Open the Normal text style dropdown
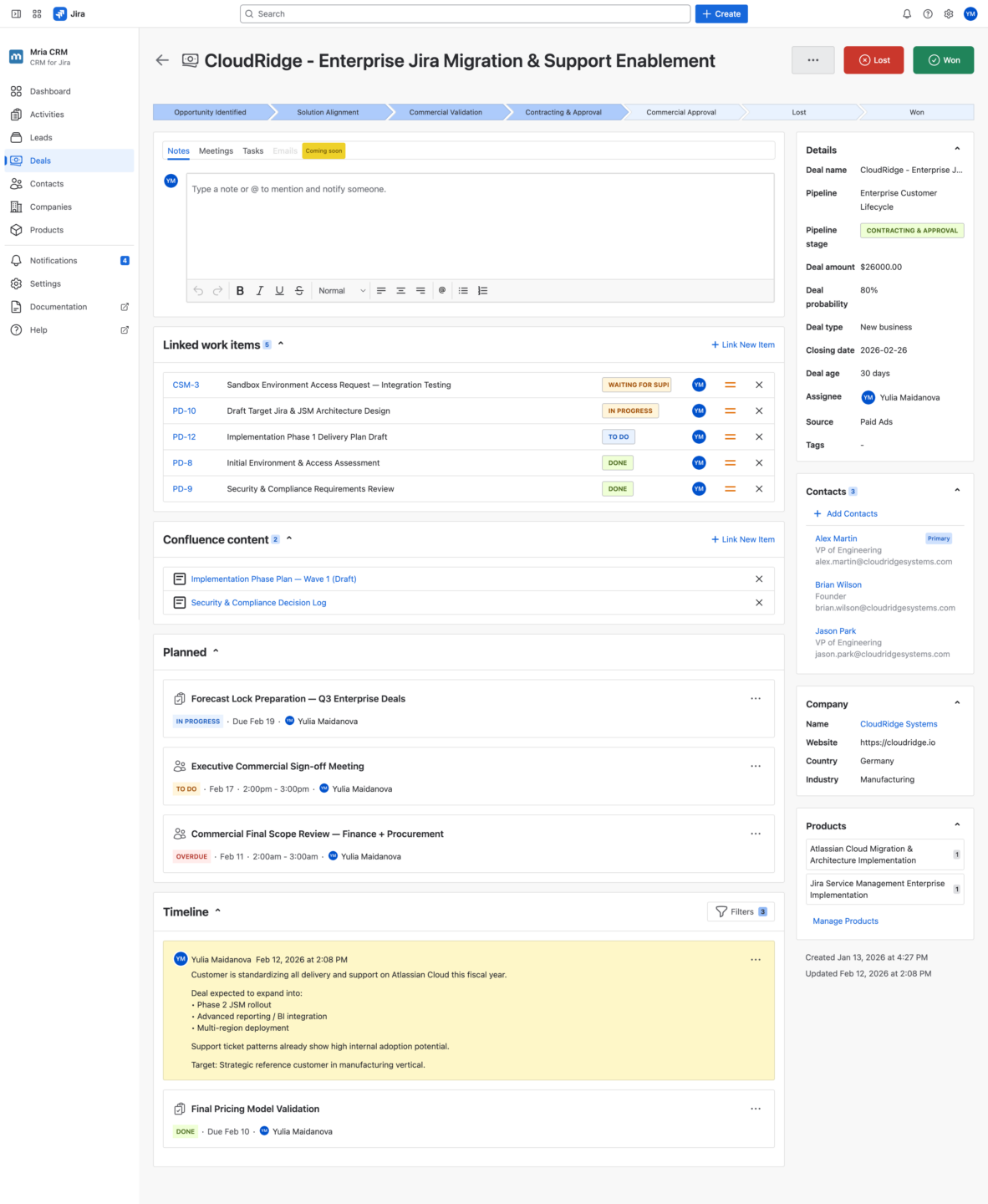 pyautogui.click(x=341, y=291)
